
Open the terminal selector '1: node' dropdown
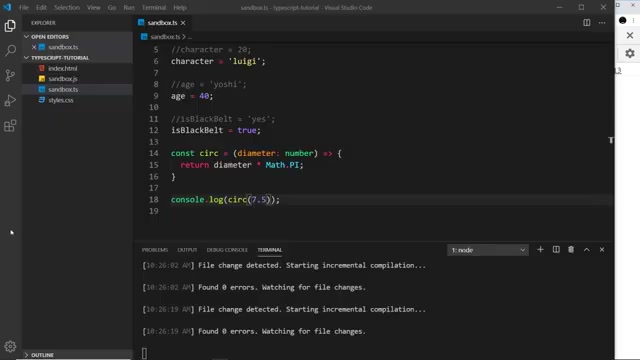click(x=488, y=250)
